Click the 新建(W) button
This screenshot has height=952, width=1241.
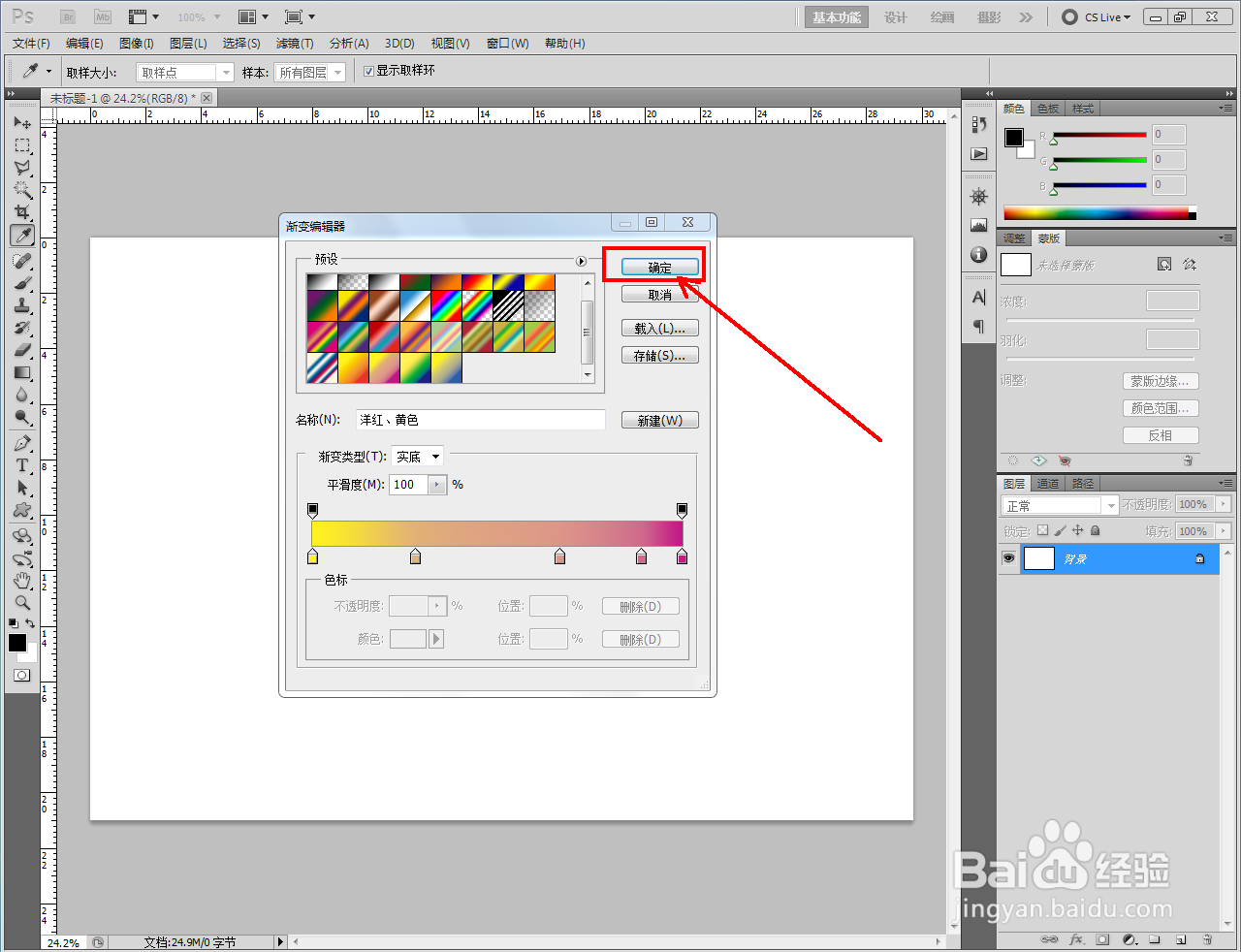[659, 421]
